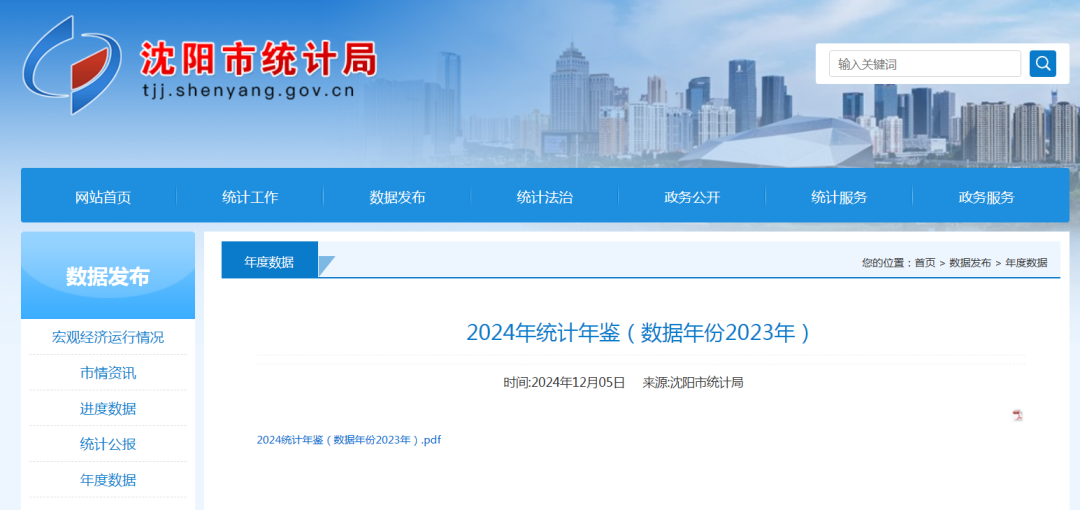
Task: Open 网站首页 in the navigation bar
Action: click(x=103, y=197)
